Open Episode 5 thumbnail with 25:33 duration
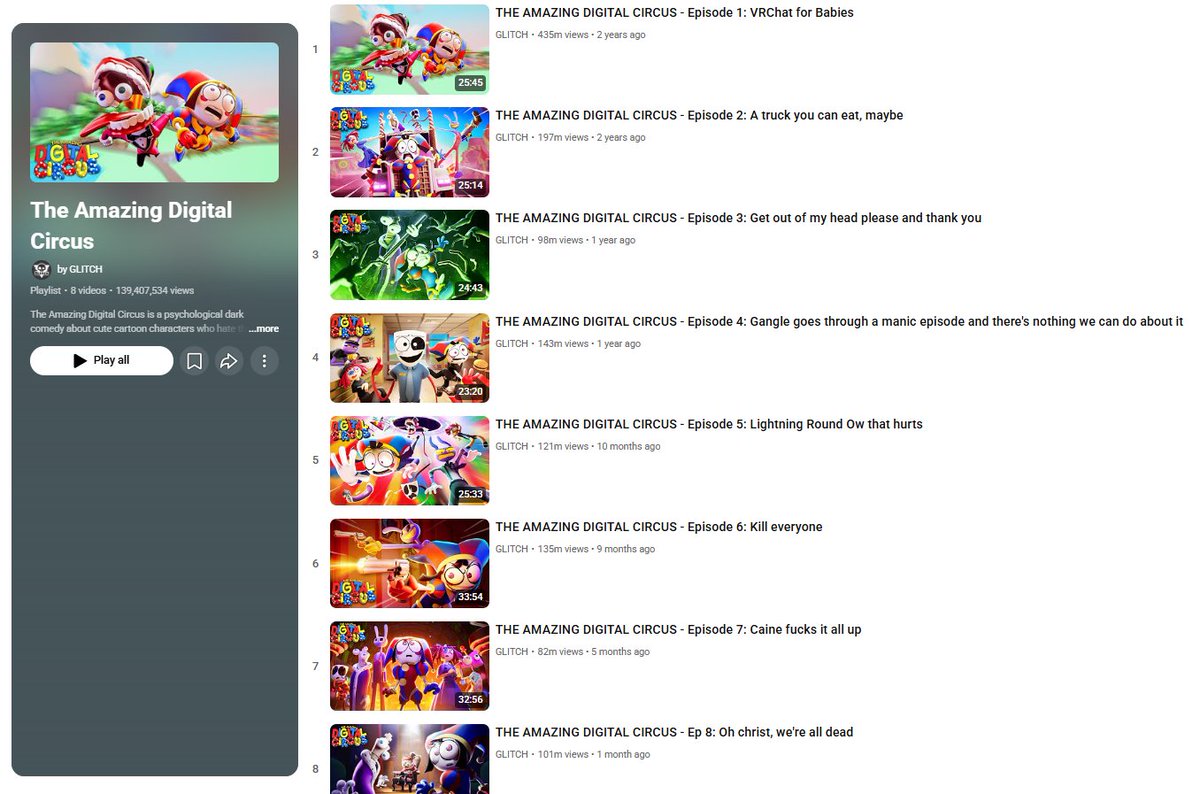This screenshot has height=794, width=1200. [410, 461]
